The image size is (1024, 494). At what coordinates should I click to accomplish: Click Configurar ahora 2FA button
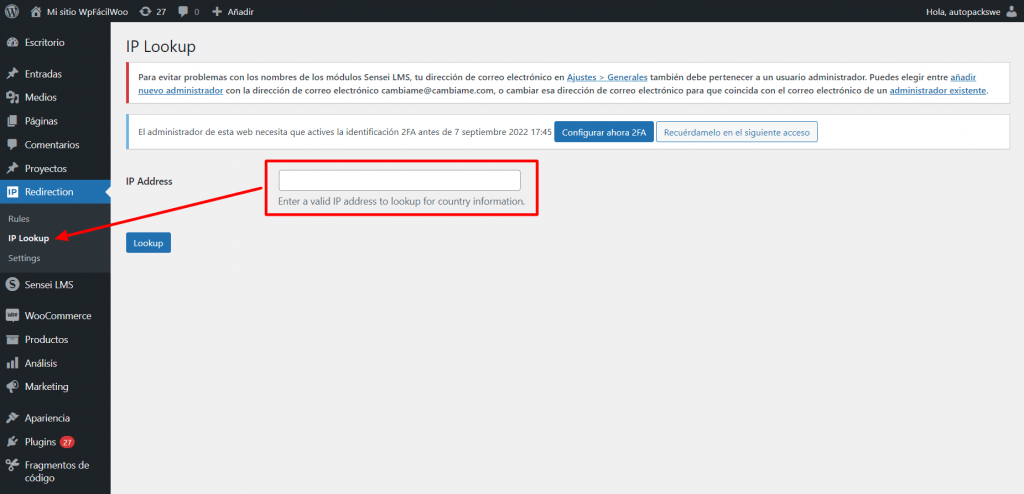[604, 132]
